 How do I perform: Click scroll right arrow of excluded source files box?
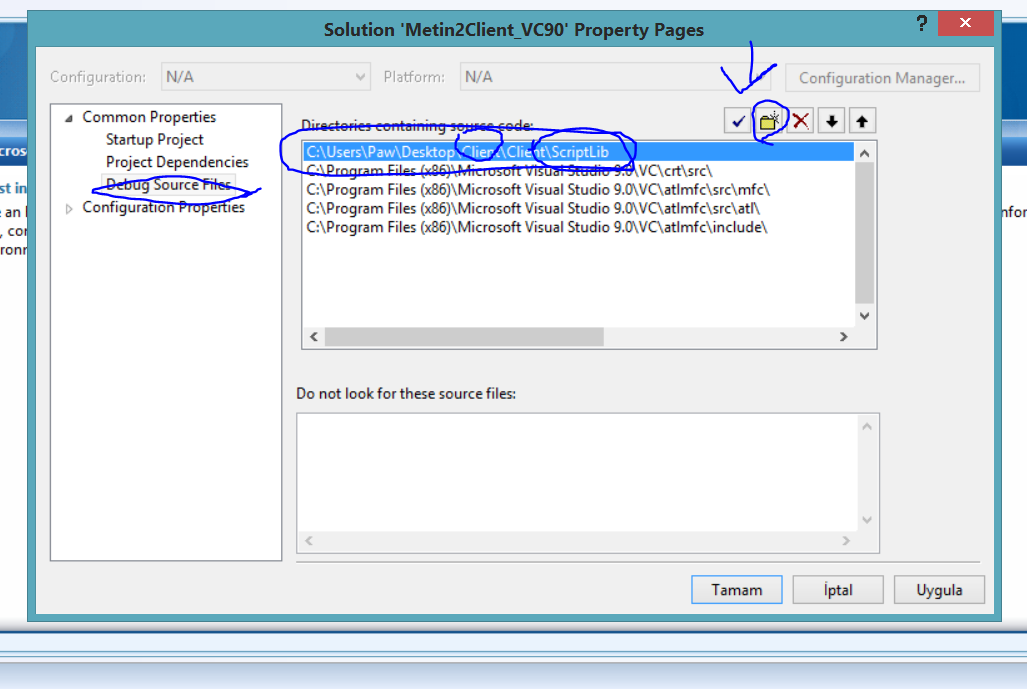pos(846,541)
